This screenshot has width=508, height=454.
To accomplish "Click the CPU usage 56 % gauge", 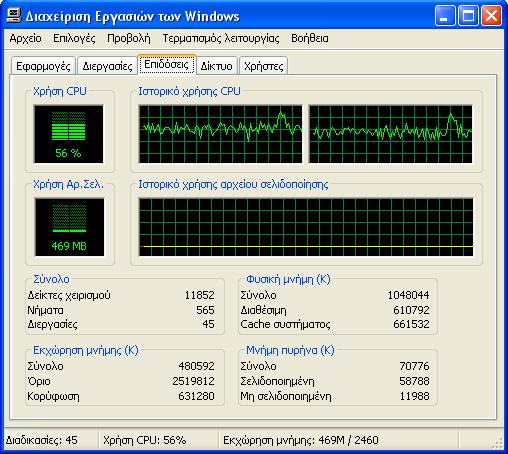I will (x=69, y=134).
